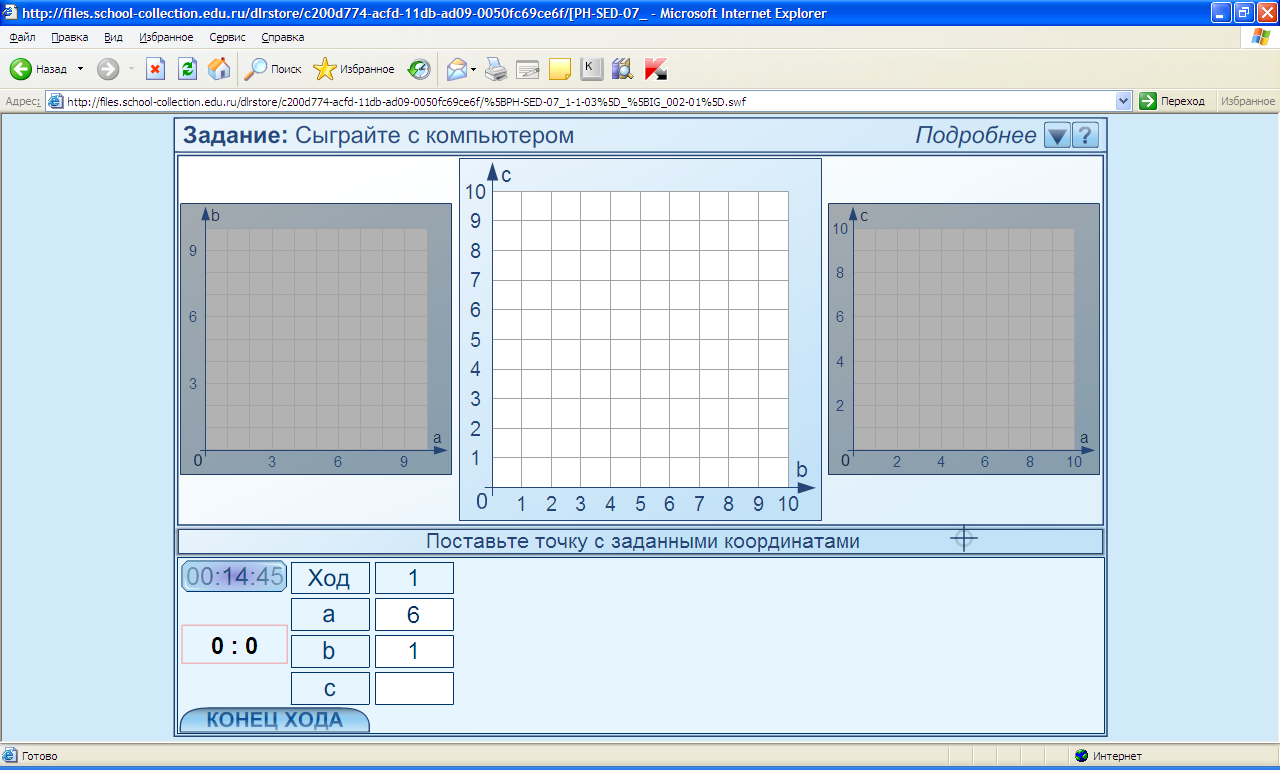Click the empty c coordinate field

(x=414, y=688)
